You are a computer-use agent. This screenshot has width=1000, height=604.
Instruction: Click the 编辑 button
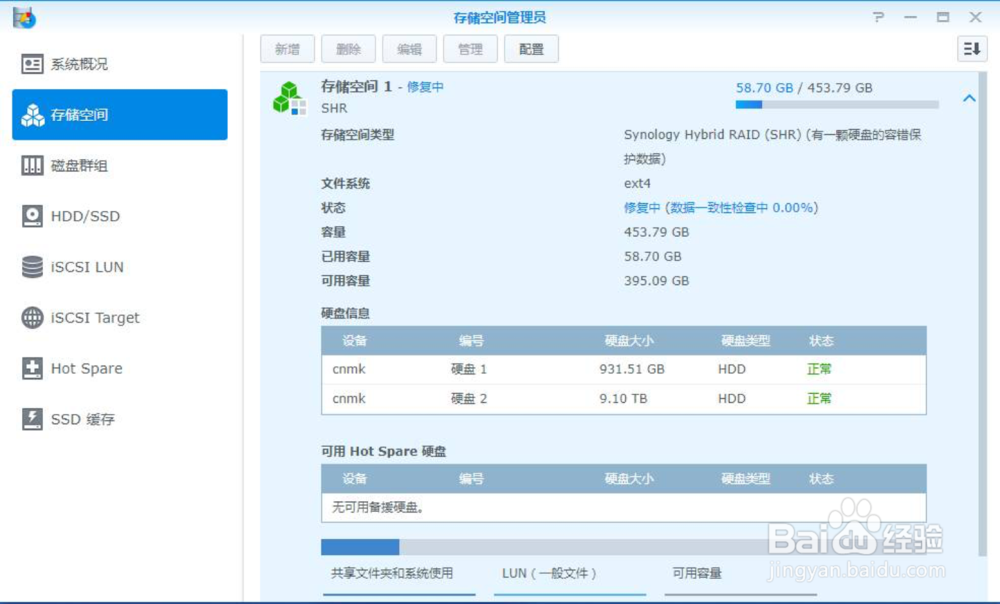click(x=409, y=49)
